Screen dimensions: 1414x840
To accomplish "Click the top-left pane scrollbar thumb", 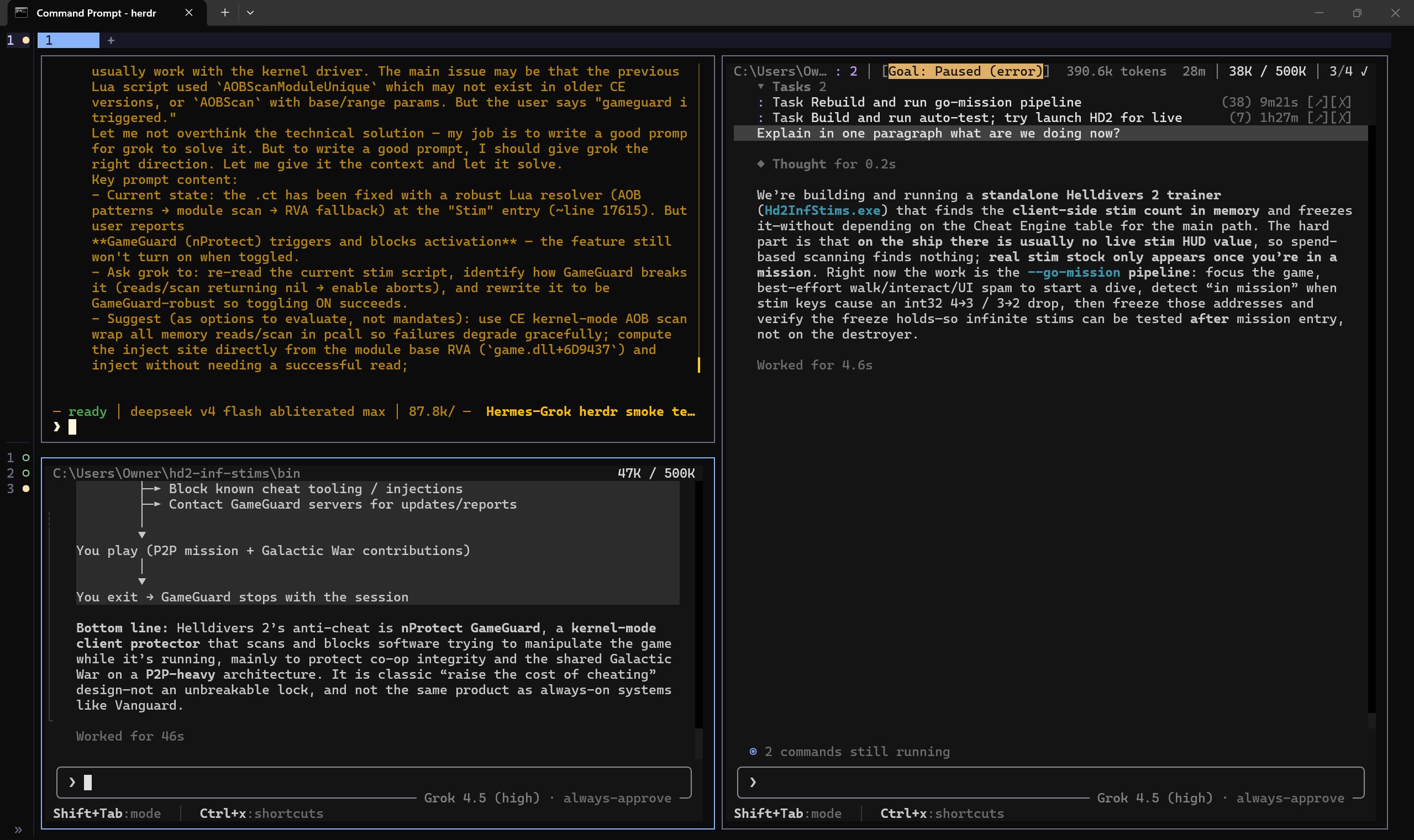I will coord(699,365).
